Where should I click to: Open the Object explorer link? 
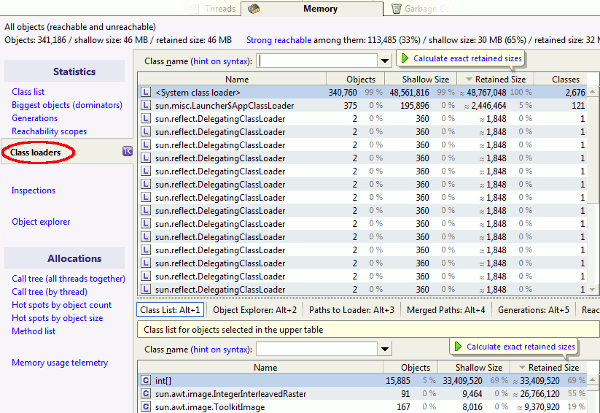click(41, 222)
